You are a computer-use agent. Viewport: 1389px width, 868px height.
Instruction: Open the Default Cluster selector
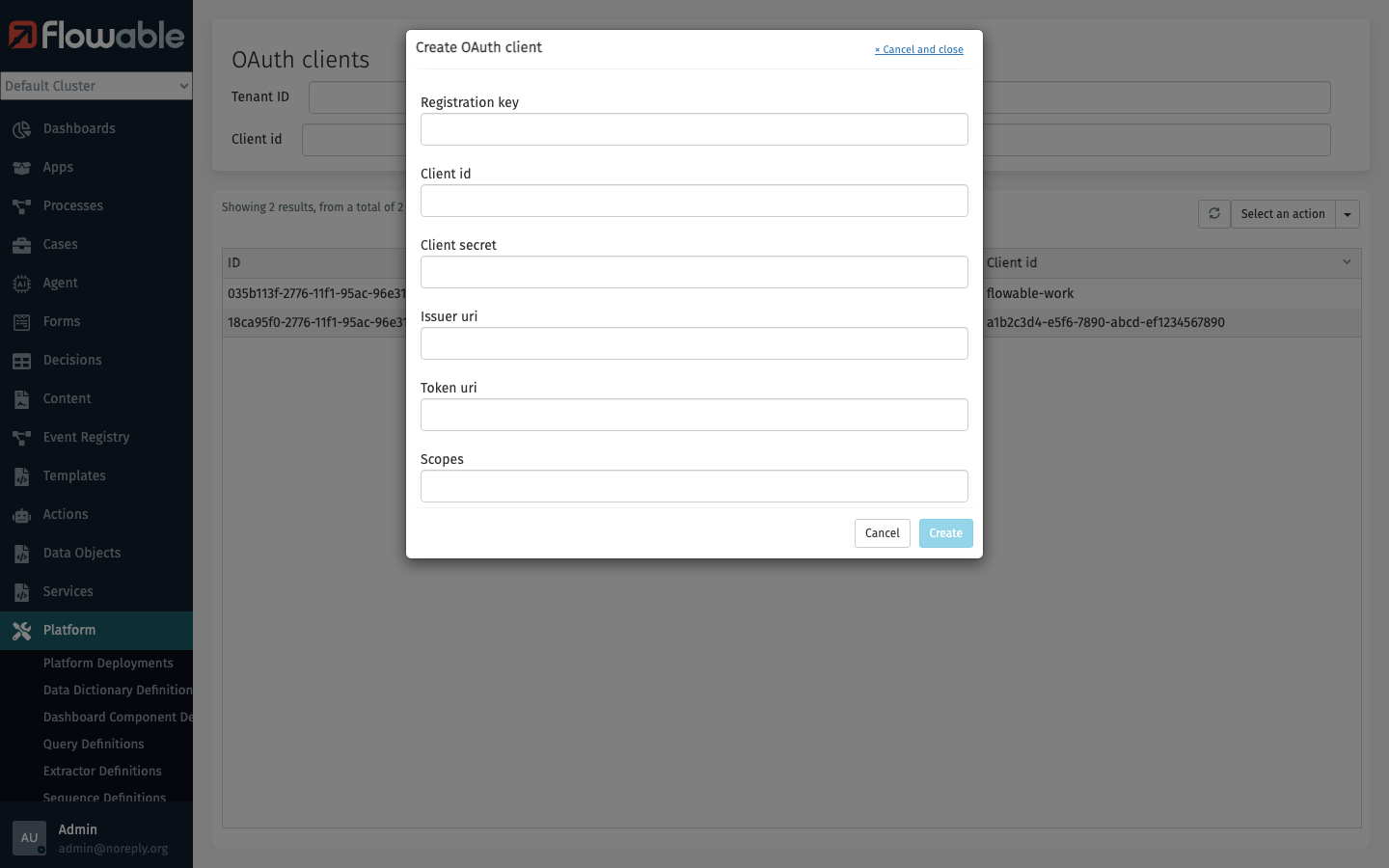click(x=96, y=86)
